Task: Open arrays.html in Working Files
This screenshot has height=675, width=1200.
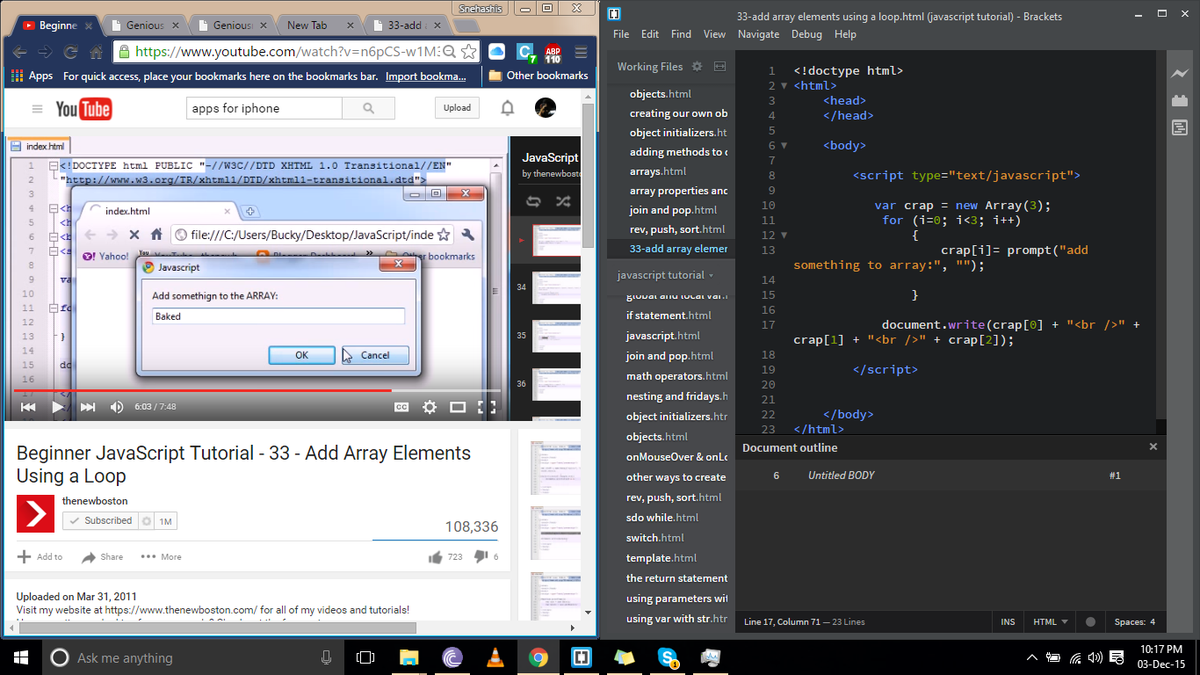Action: 658,172
